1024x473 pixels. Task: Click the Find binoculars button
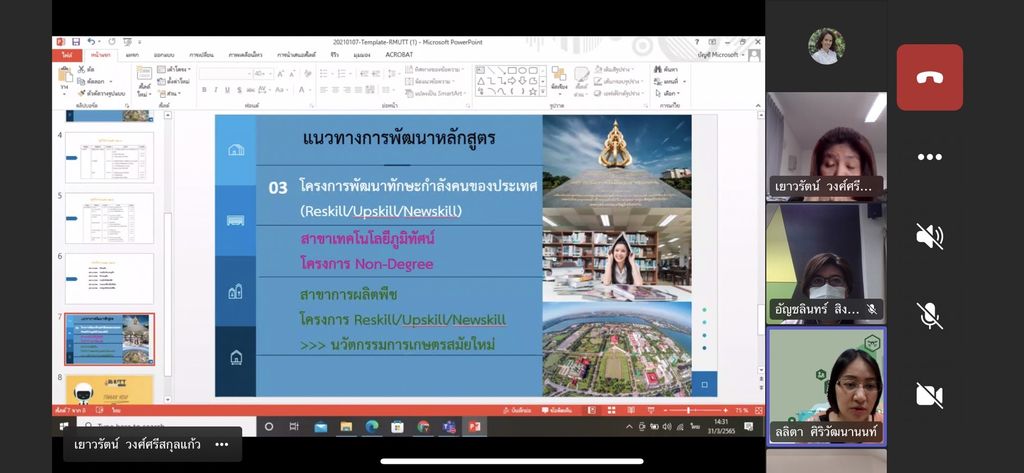pyautogui.click(x=666, y=69)
